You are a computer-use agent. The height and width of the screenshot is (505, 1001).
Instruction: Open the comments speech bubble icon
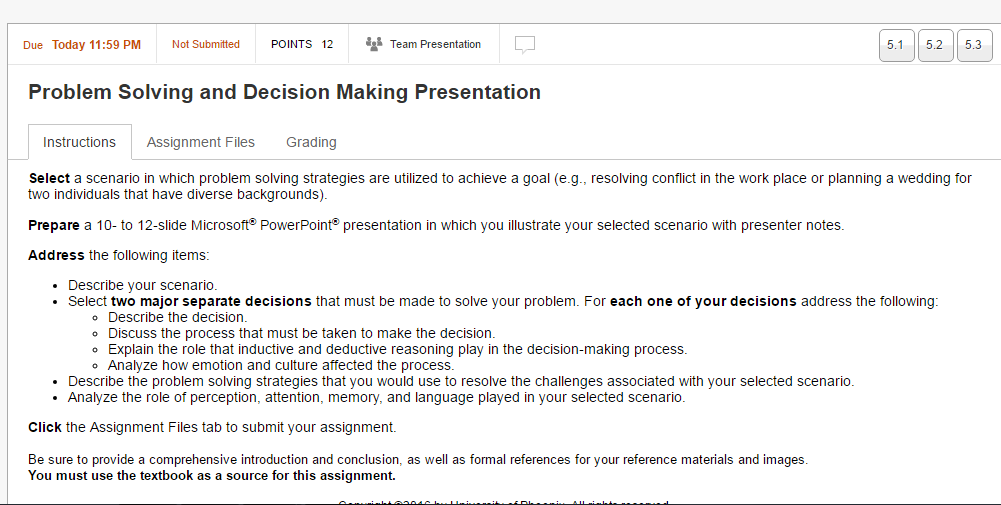525,45
